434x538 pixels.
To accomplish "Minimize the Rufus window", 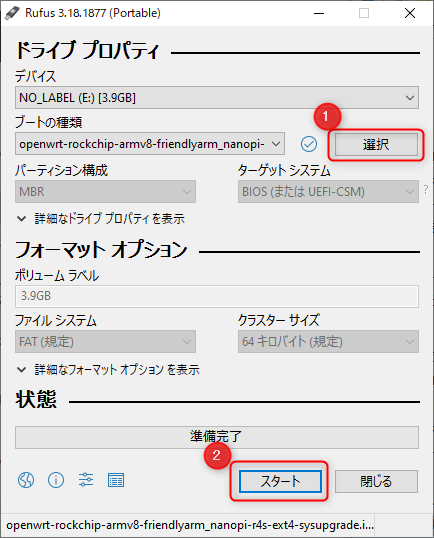I will [x=319, y=13].
